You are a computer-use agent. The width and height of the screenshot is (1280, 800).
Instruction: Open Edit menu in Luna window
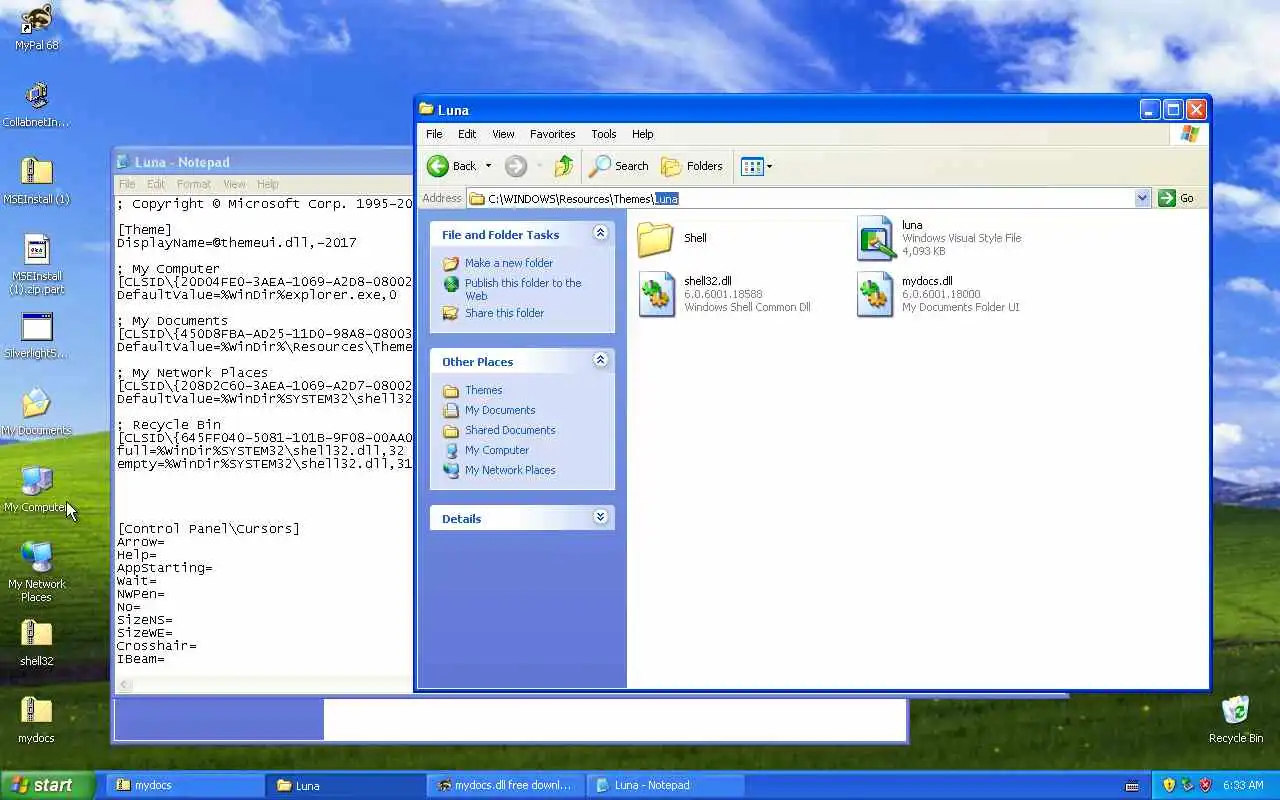467,134
